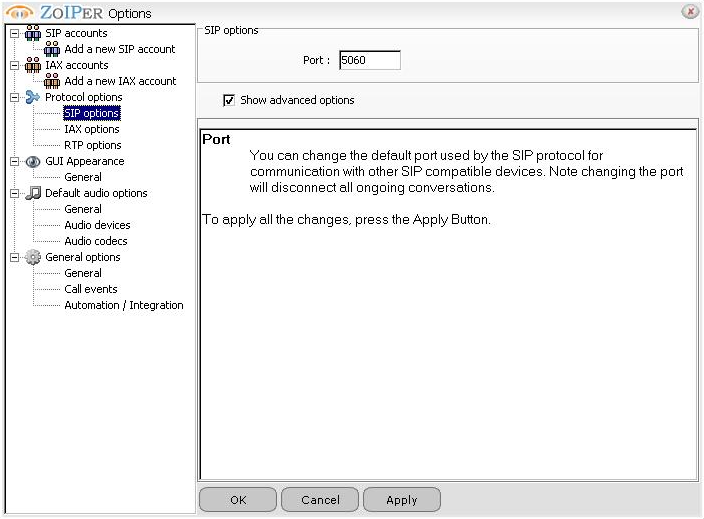Click the GUI Appearance eye icon
Screen dimensions: 704x519
tap(32, 161)
